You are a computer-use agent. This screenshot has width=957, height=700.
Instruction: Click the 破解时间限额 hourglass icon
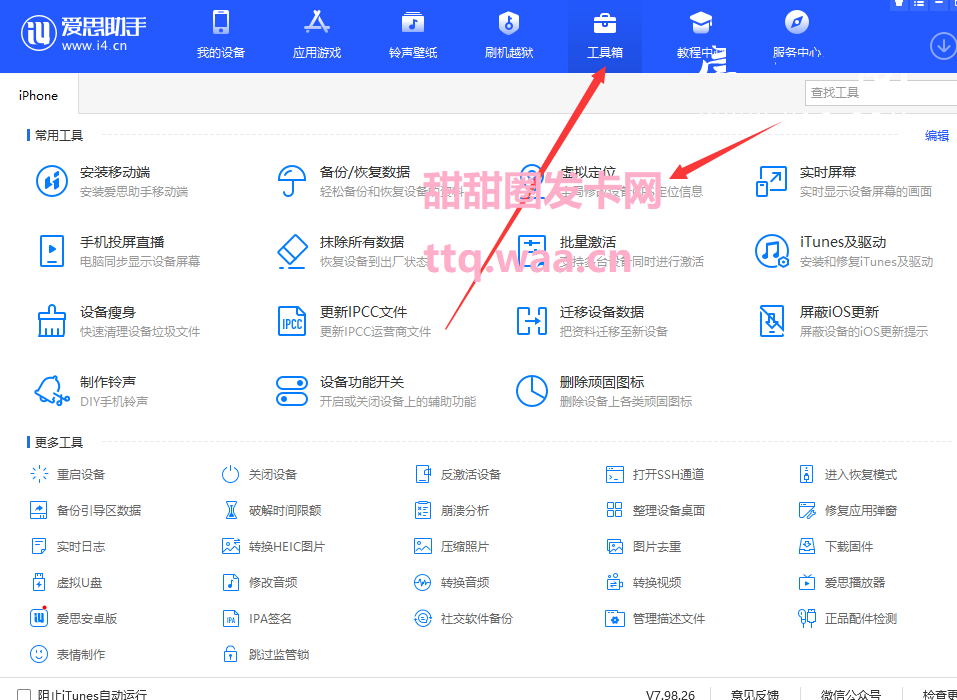(x=231, y=510)
